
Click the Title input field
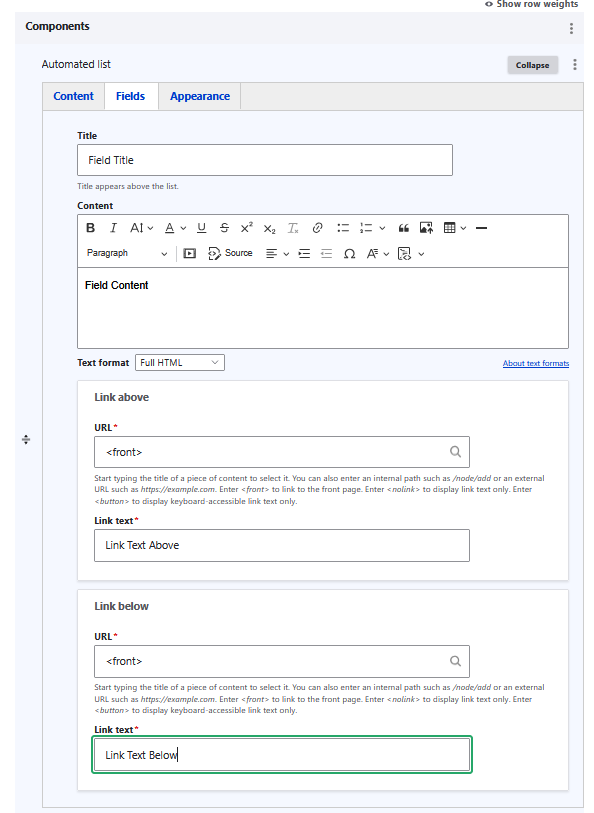265,160
